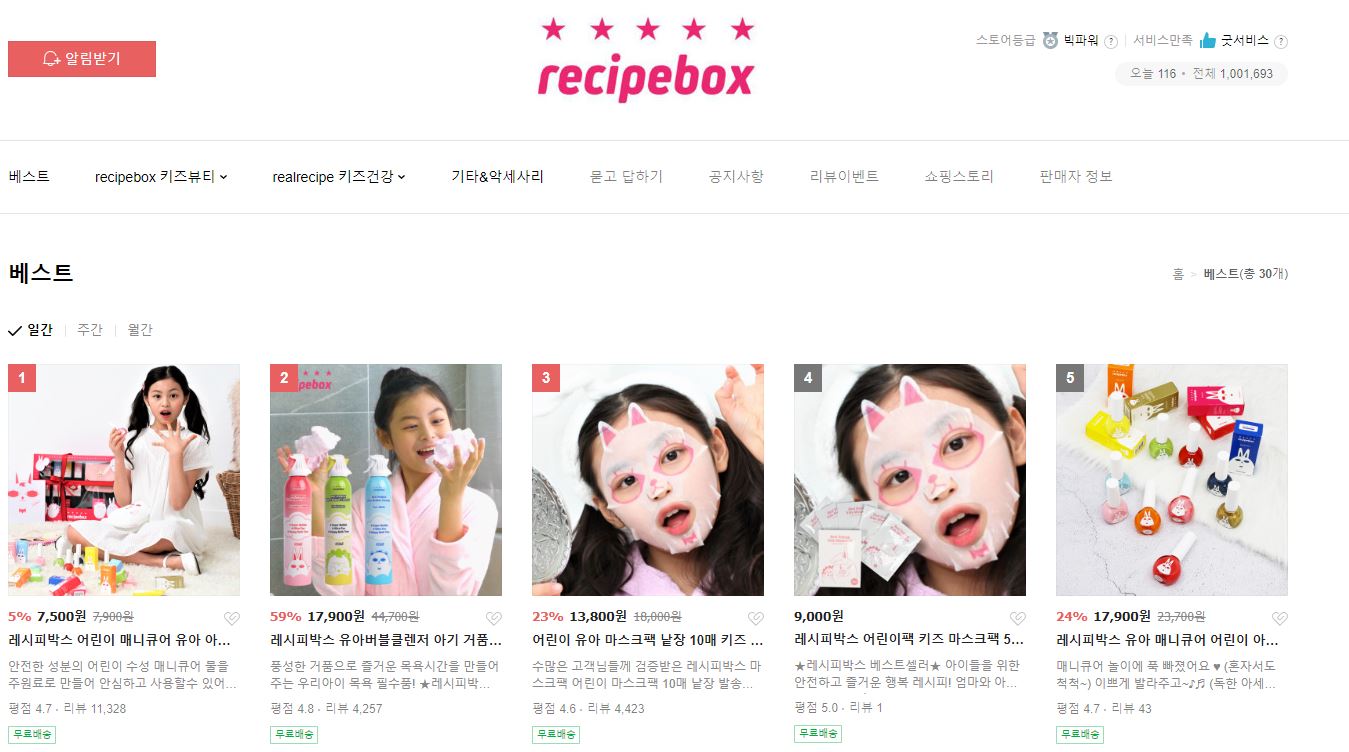Open the 리뷰이벤트 menu item
The image size is (1349, 752).
[x=844, y=177]
